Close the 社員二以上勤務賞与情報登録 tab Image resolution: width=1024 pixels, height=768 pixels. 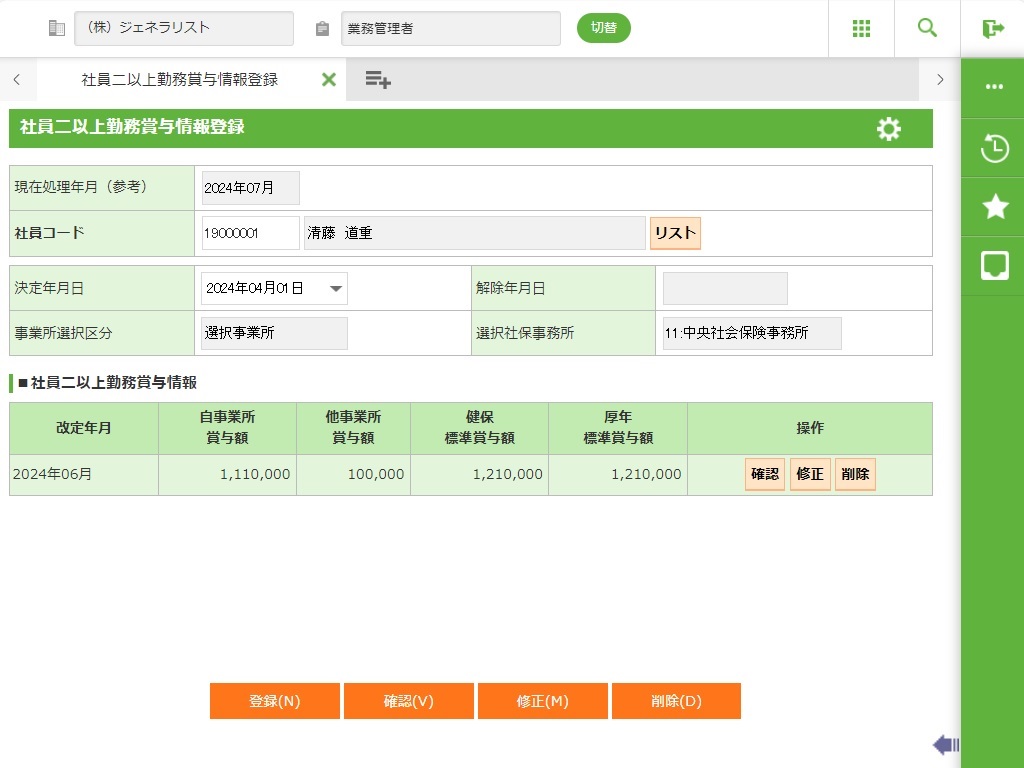[328, 80]
